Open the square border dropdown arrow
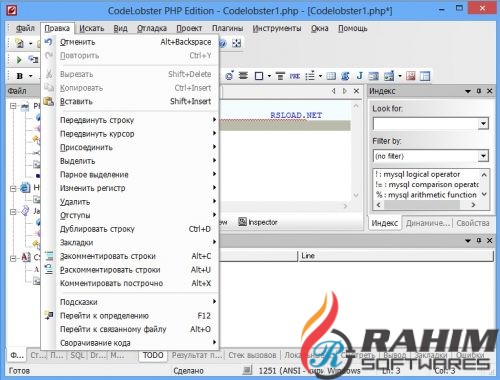The width and height of the screenshot is (500, 380). 269,76
